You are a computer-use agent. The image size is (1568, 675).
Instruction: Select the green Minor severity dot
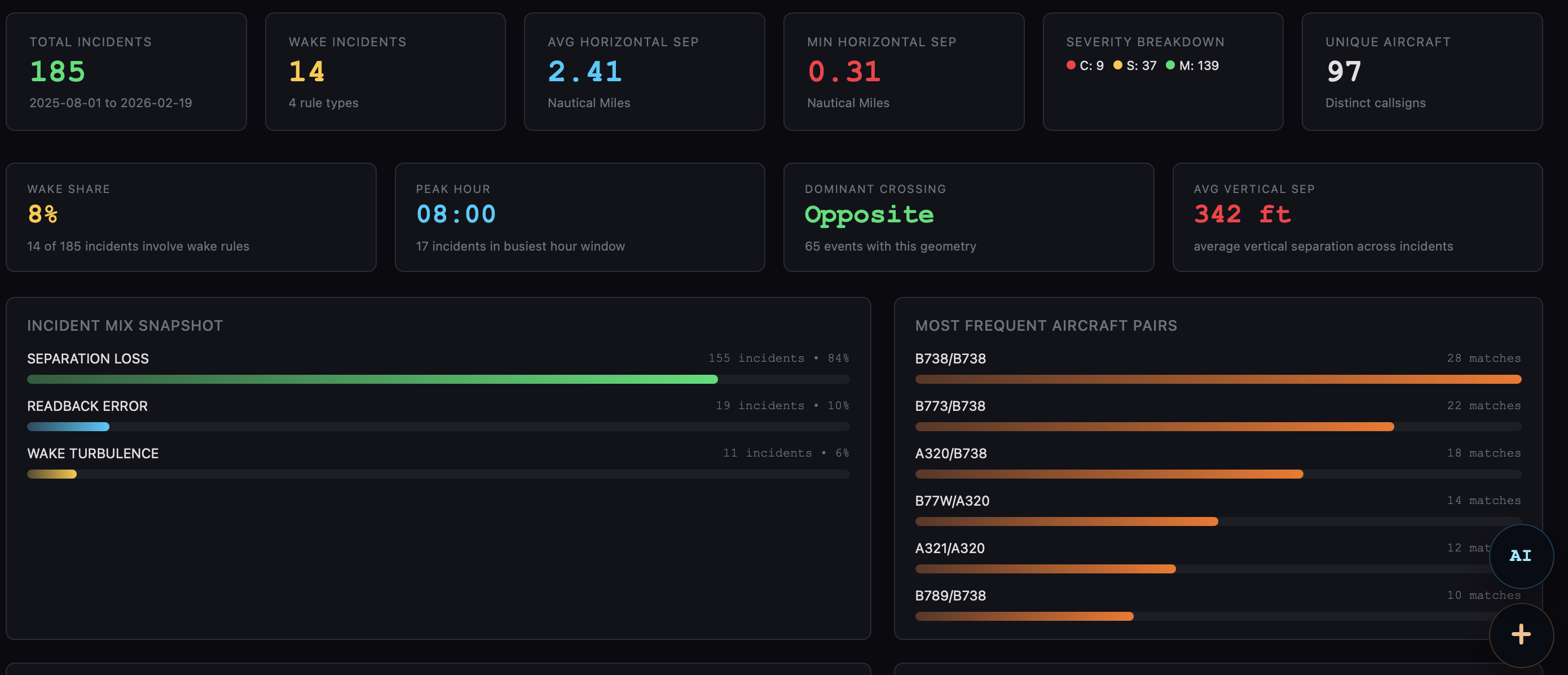pyautogui.click(x=1170, y=64)
